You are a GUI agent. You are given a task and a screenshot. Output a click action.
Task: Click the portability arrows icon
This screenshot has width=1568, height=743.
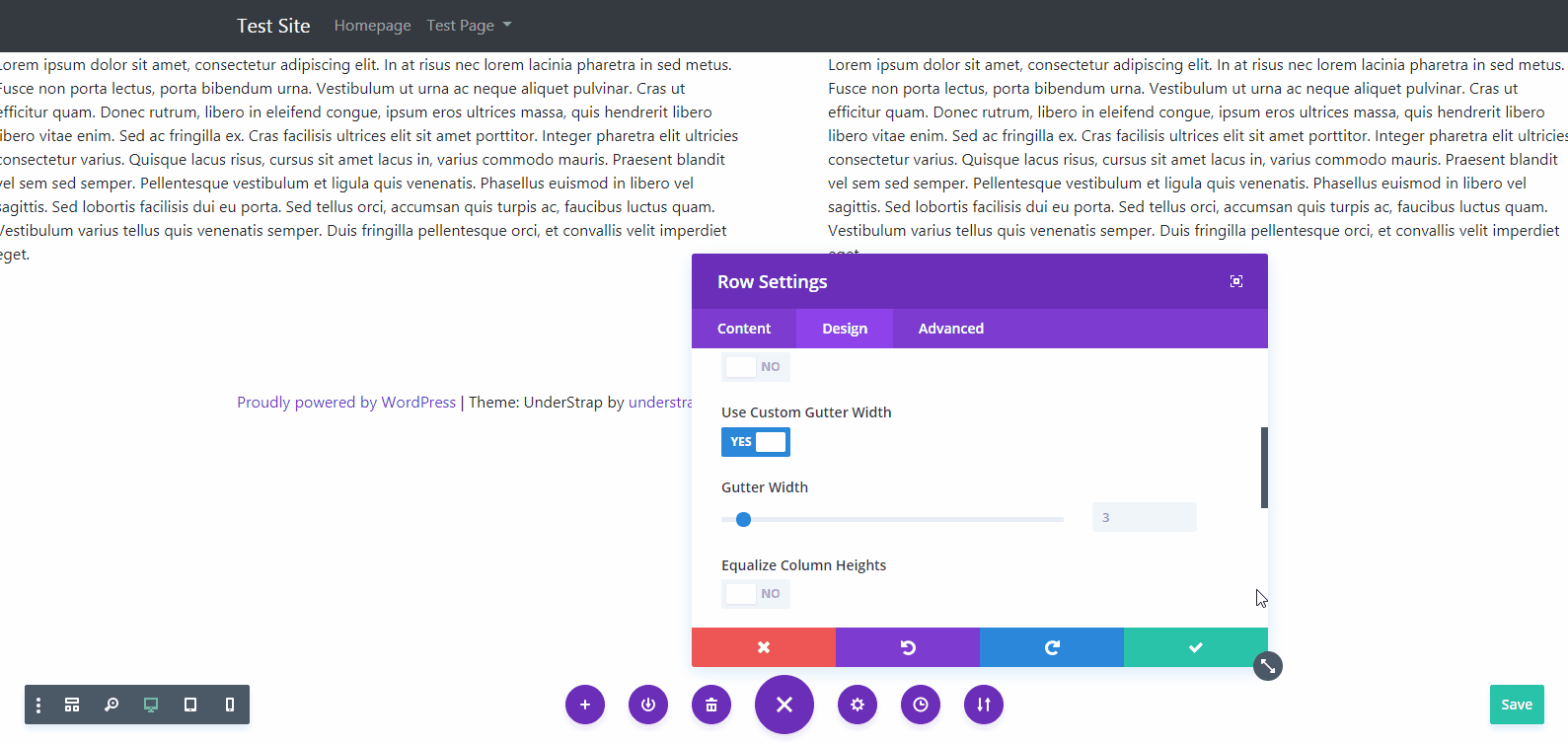tap(984, 705)
